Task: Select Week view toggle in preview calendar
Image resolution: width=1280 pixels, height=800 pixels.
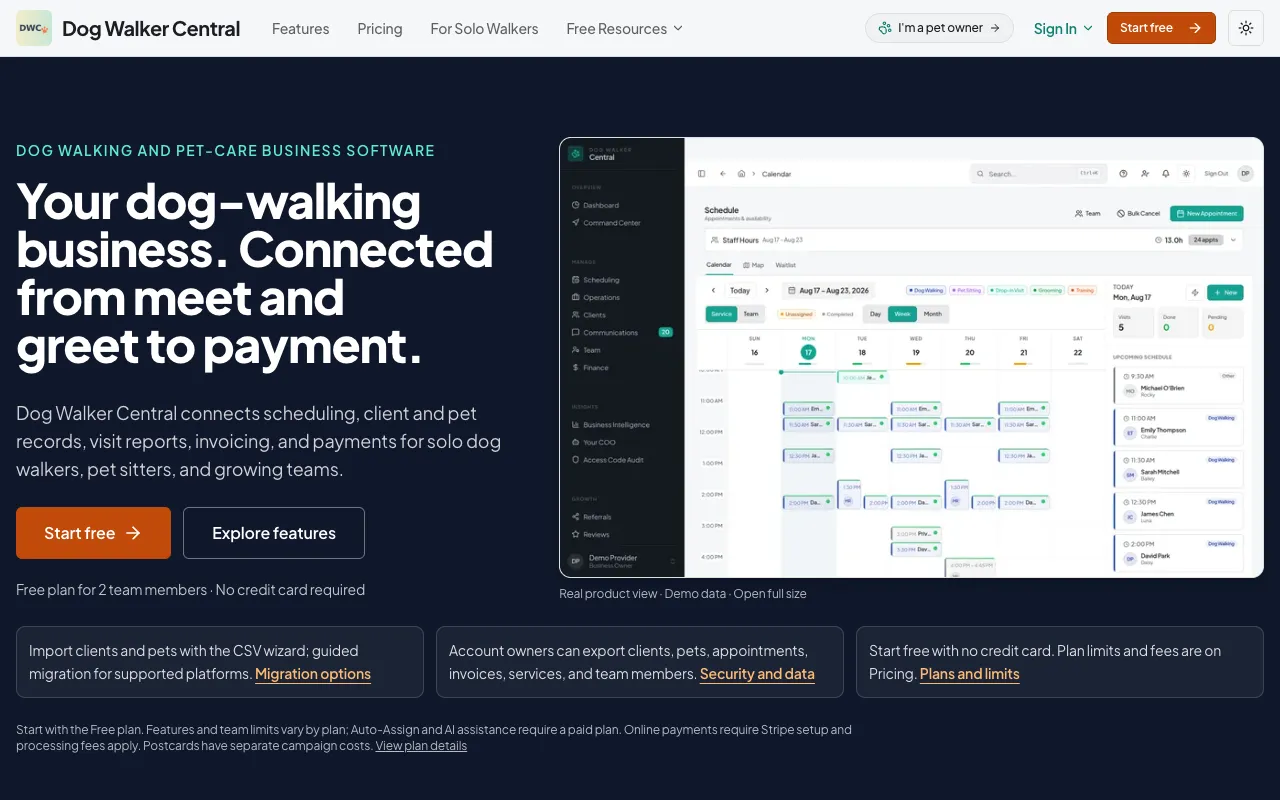Action: click(x=902, y=314)
